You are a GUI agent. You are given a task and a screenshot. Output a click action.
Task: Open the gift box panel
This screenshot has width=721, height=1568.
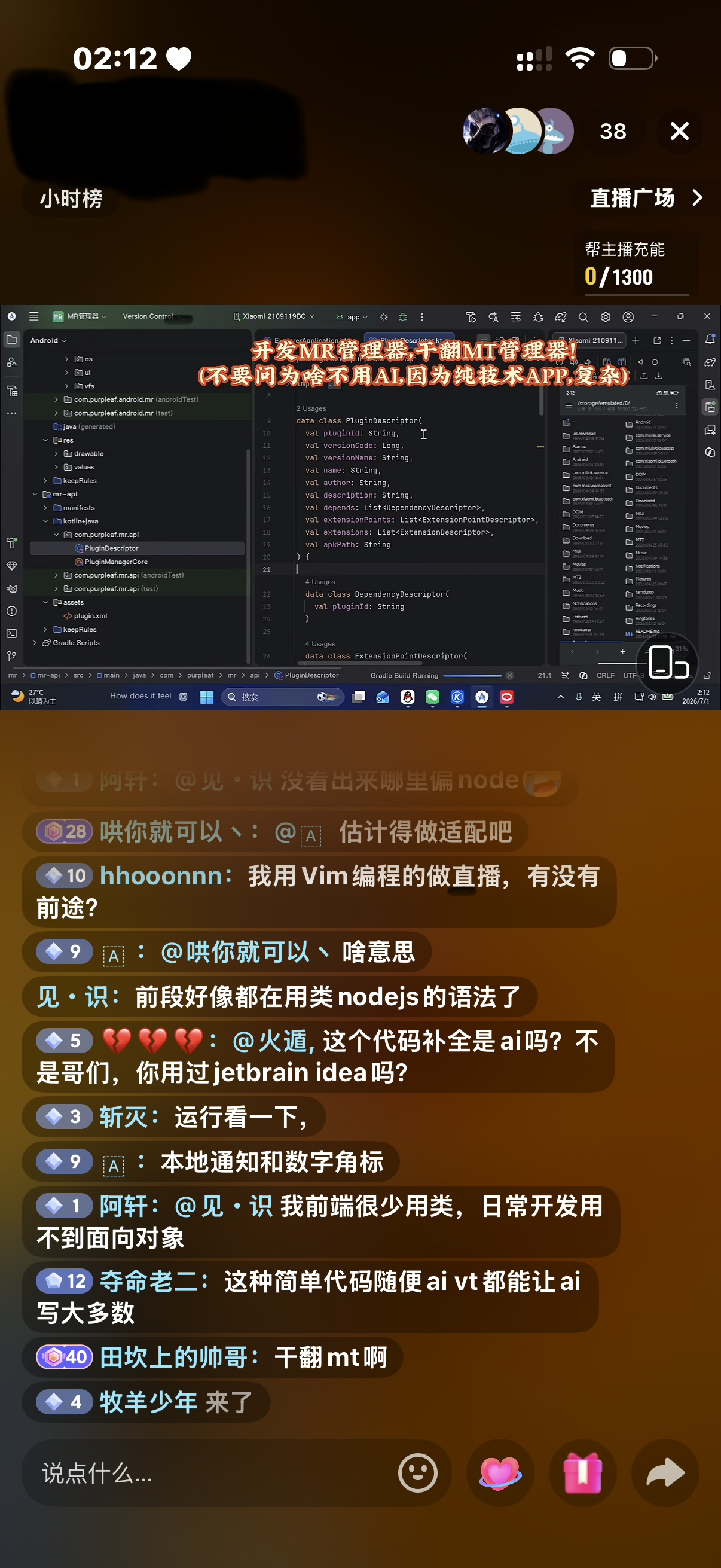582,1472
